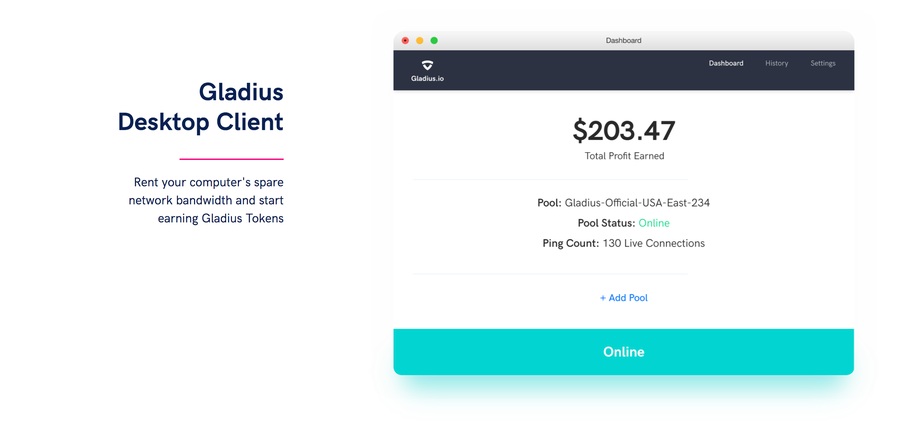Image resolution: width=917 pixels, height=421 pixels.
Task: Toggle the large Online status button
Action: tap(623, 351)
